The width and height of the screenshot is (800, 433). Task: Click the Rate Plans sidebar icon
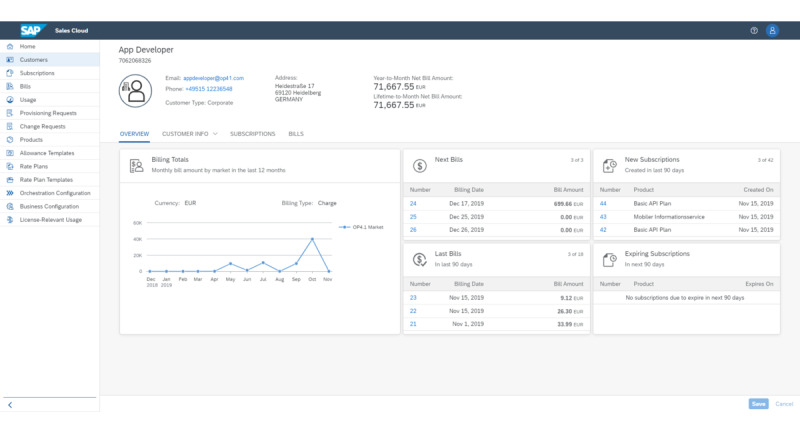10,166
